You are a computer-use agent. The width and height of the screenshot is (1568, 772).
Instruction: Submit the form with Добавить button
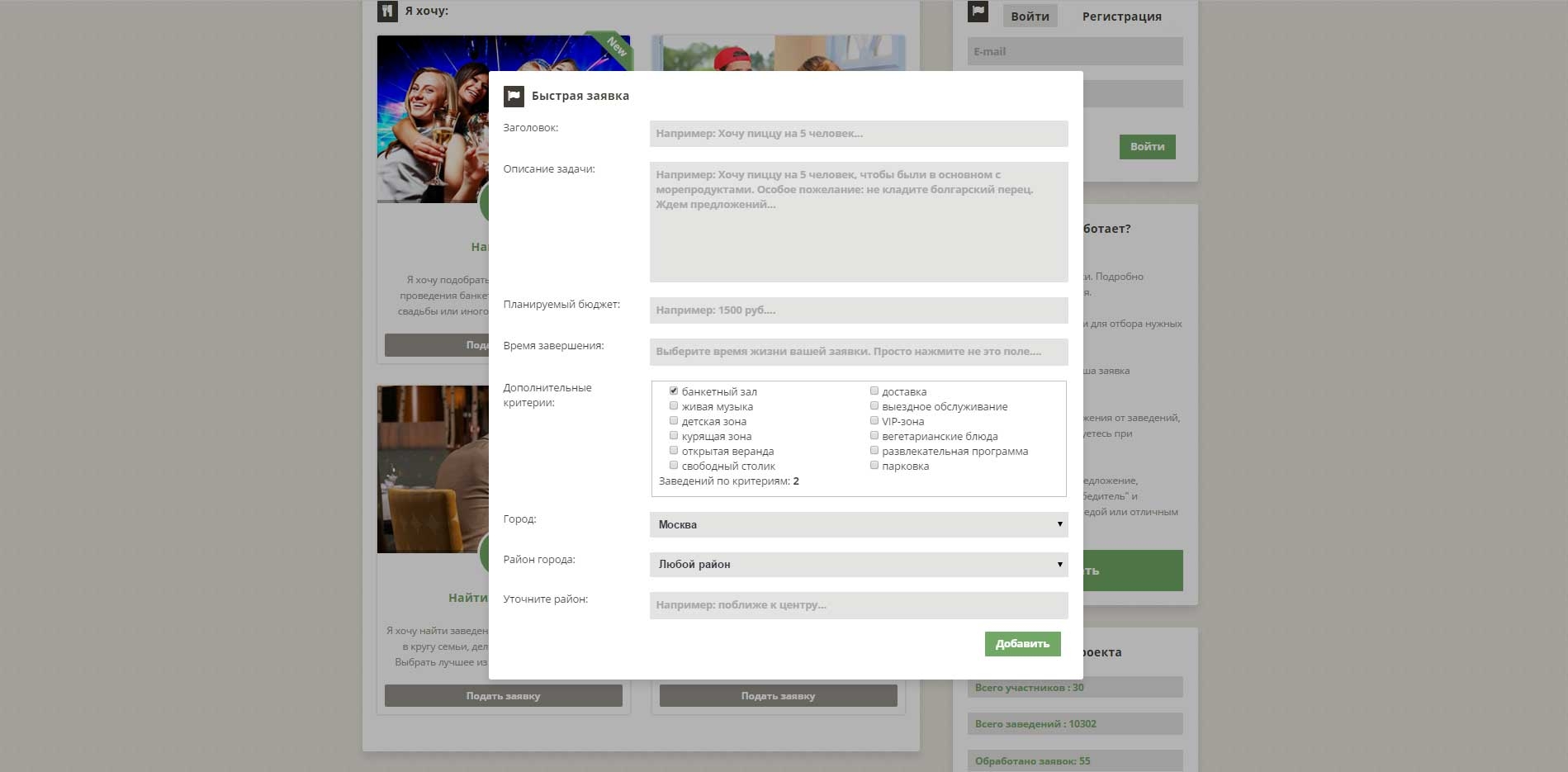pos(1022,644)
